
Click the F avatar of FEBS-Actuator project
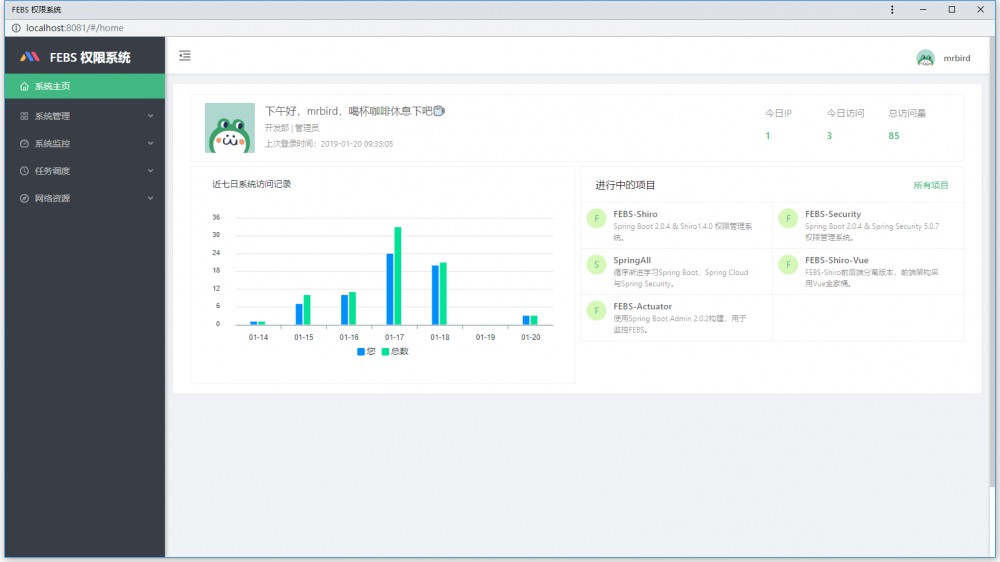pyautogui.click(x=596, y=311)
